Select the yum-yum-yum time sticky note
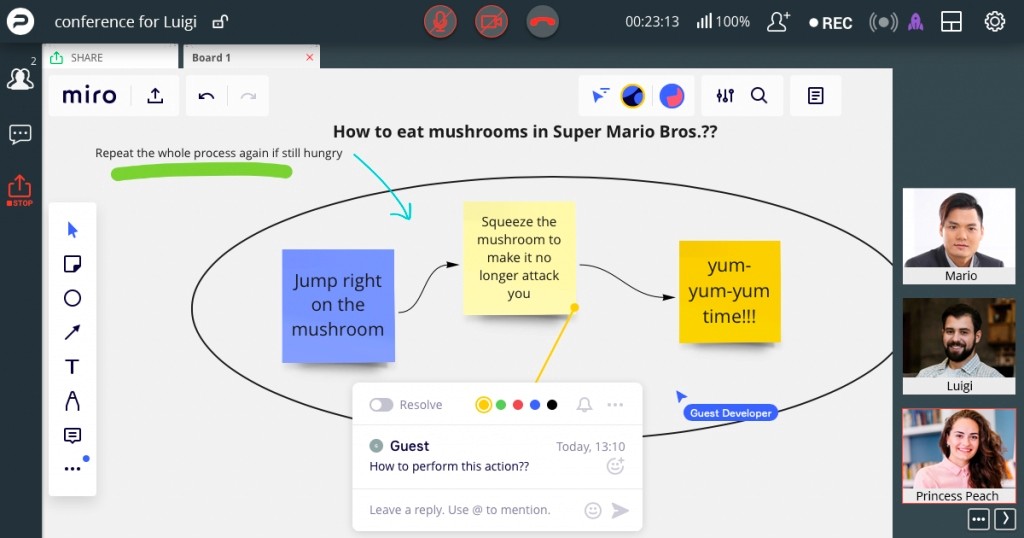1024x538 pixels. click(x=729, y=291)
